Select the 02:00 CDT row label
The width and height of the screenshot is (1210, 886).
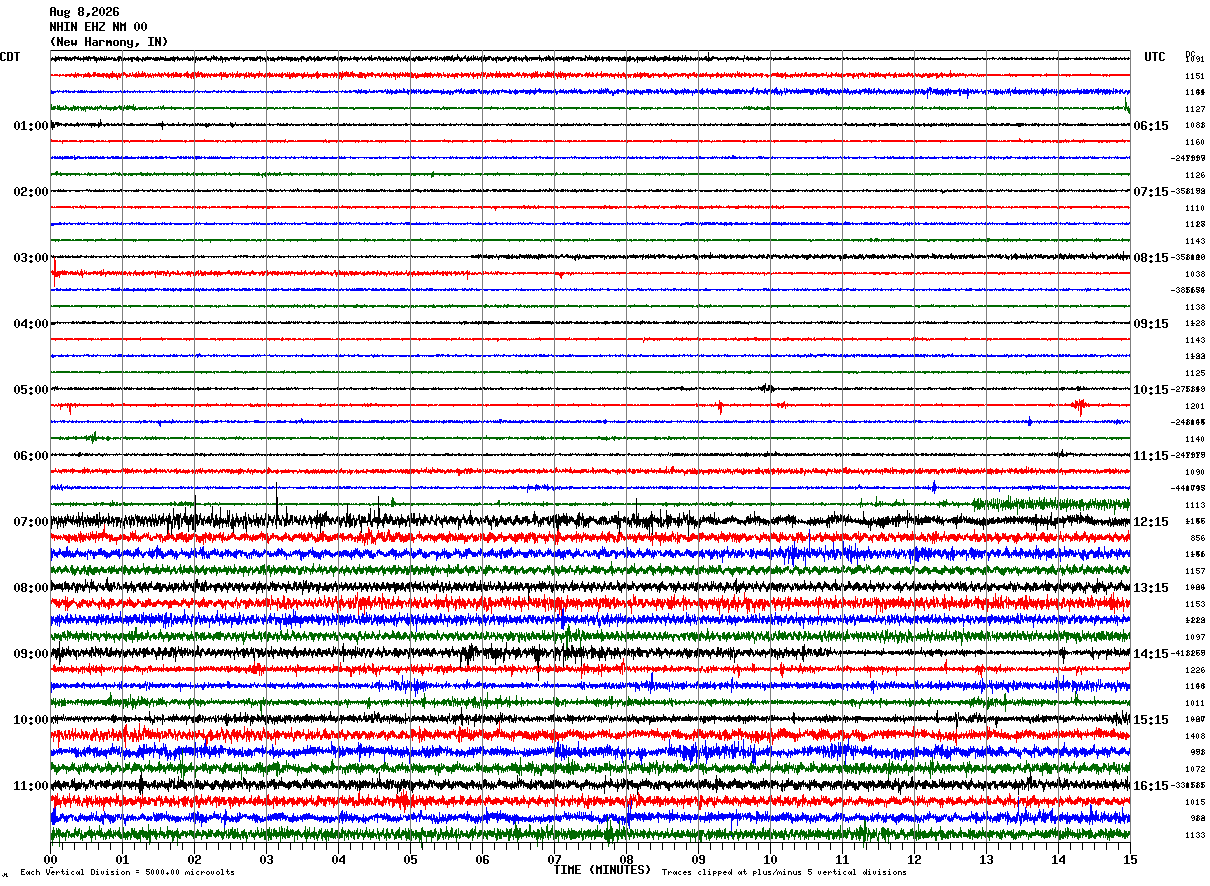(31, 192)
